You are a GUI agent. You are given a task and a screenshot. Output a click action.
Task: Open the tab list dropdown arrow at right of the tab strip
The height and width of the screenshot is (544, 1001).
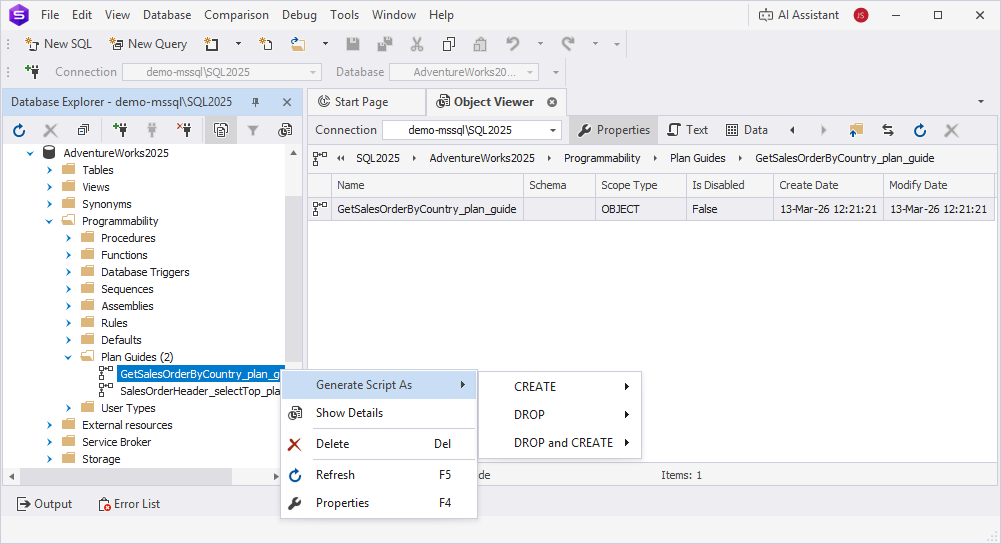[x=981, y=102]
